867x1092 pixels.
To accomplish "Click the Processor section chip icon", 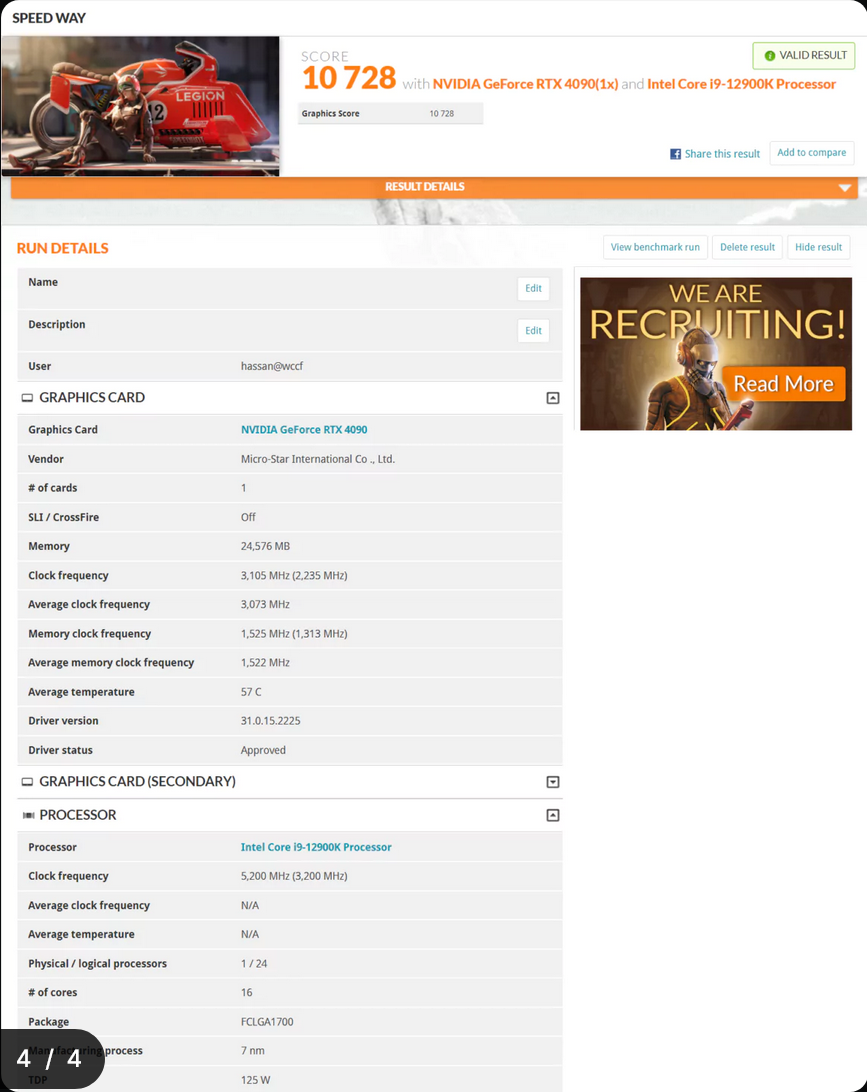I will (29, 816).
